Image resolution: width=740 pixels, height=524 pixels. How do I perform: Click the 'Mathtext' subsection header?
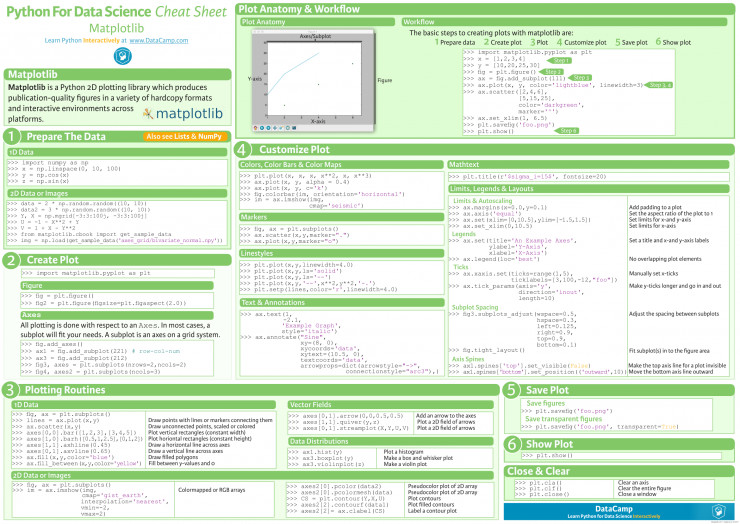click(589, 165)
